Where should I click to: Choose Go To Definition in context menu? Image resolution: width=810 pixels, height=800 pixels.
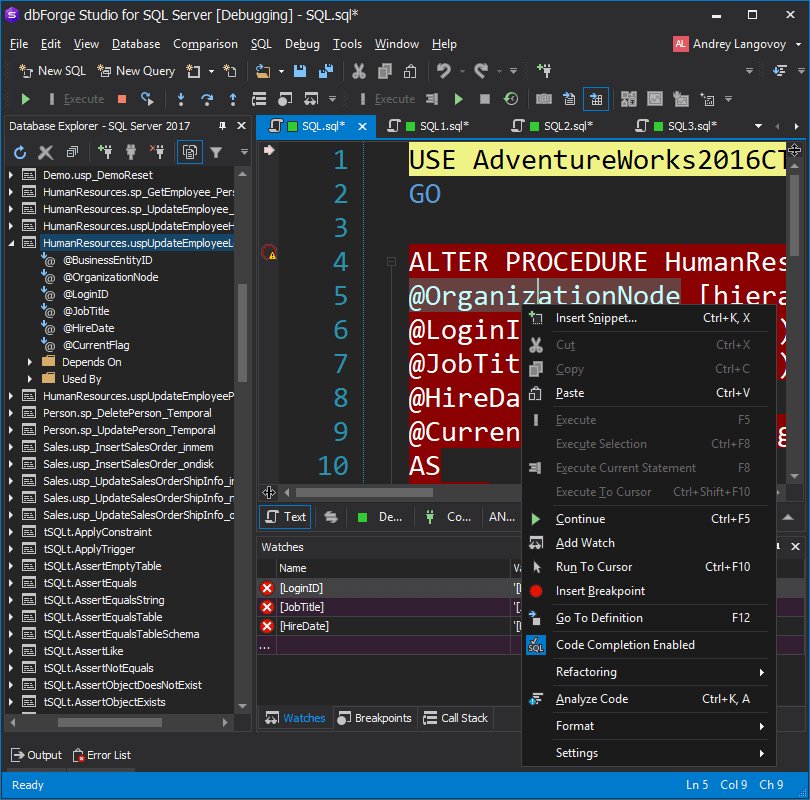pos(648,618)
